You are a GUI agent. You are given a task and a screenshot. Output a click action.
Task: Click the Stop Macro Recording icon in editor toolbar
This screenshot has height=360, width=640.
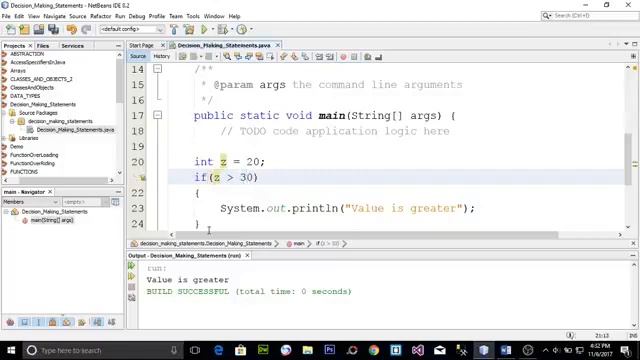tap(354, 57)
